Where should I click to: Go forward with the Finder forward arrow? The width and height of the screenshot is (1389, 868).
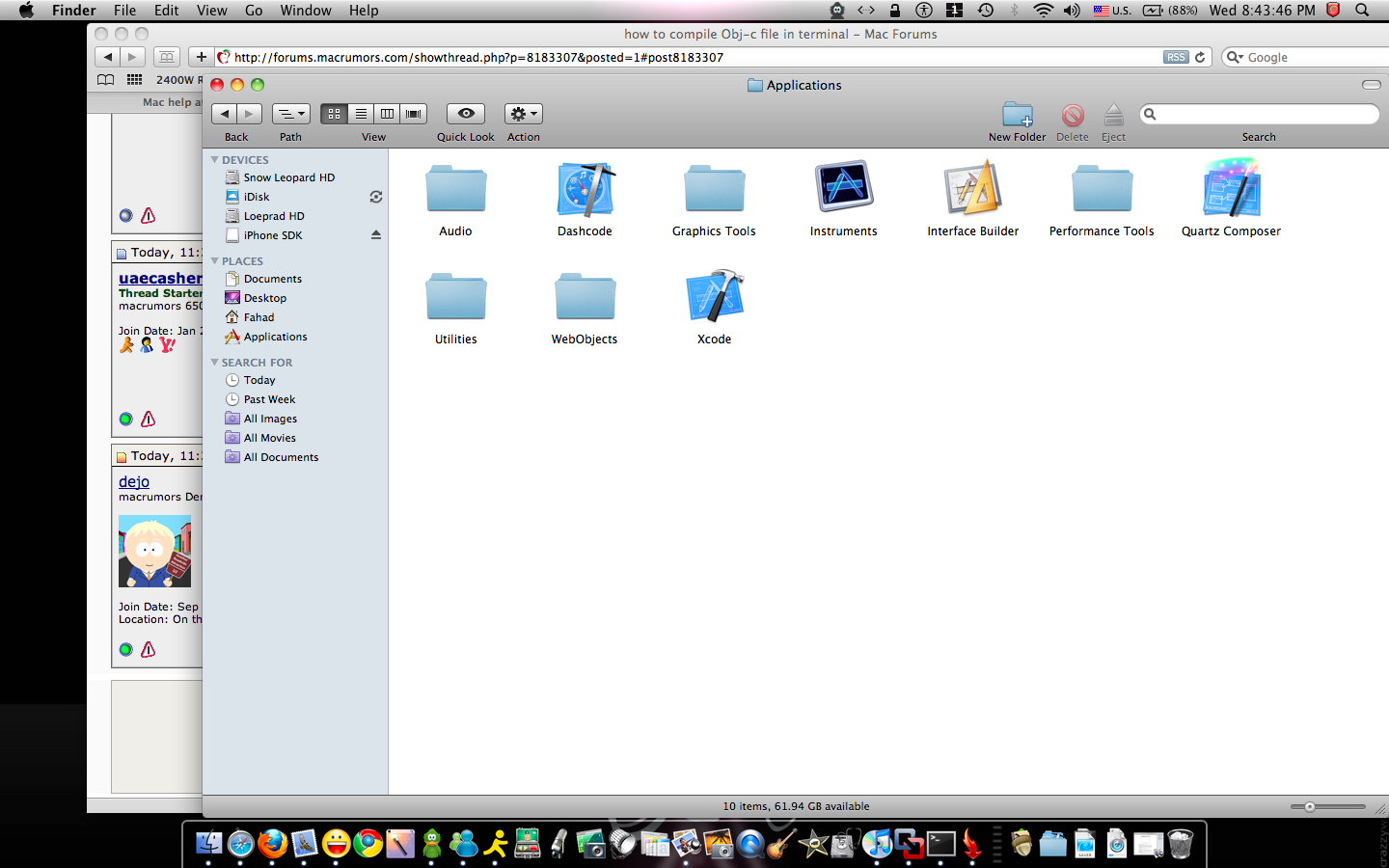coord(249,114)
